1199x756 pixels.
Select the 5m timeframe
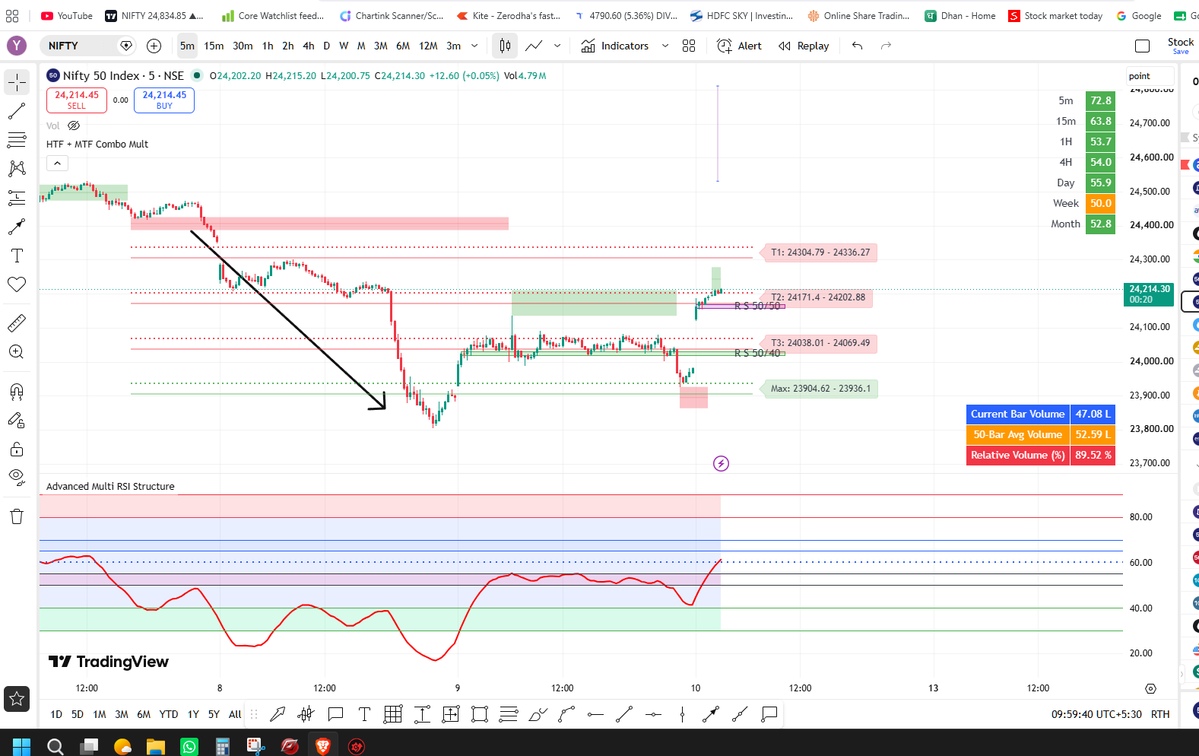[x=187, y=46]
